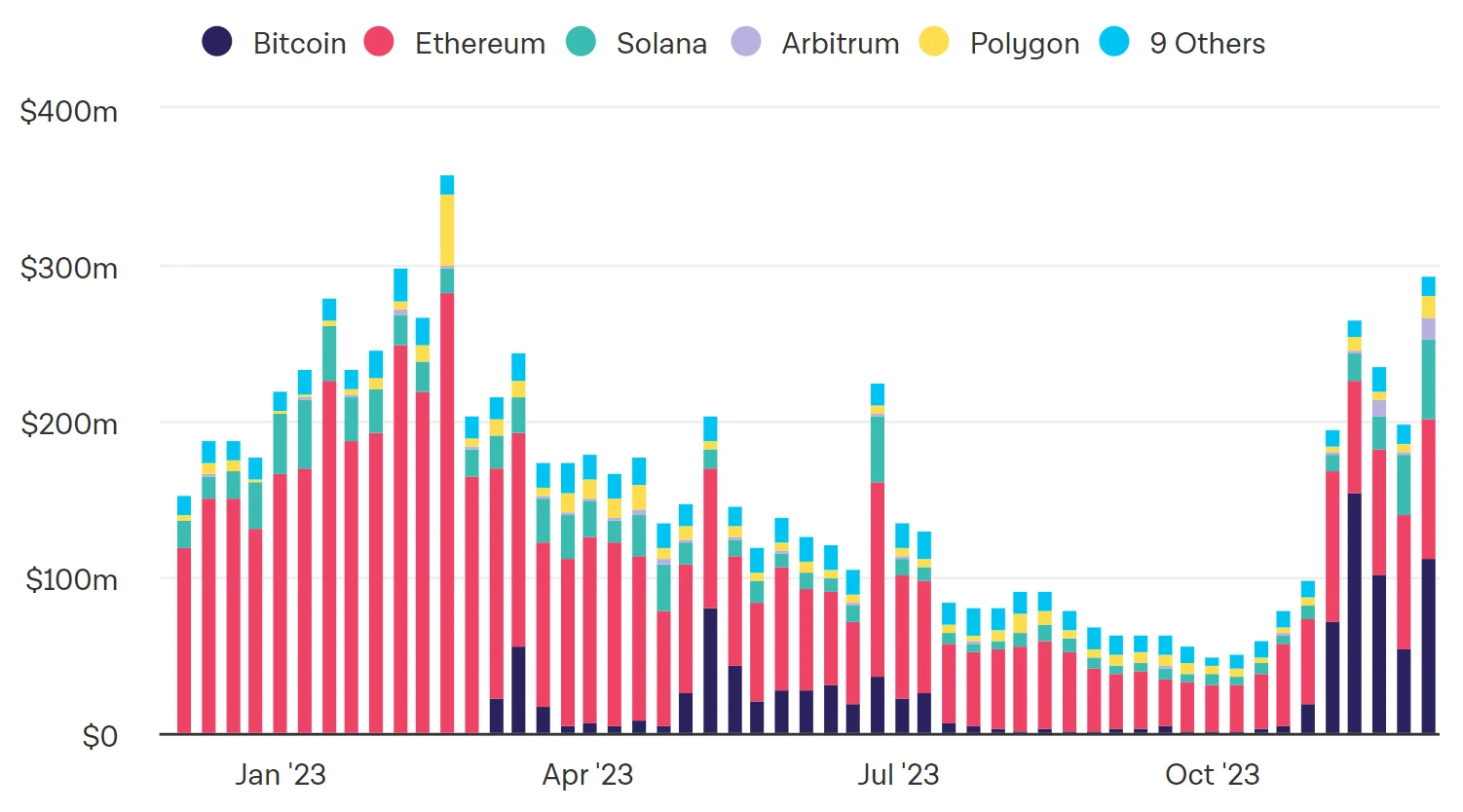This screenshot has width=1463, height=812.
Task: Click the Bitcoin dark navy legend dot
Action: (217, 42)
